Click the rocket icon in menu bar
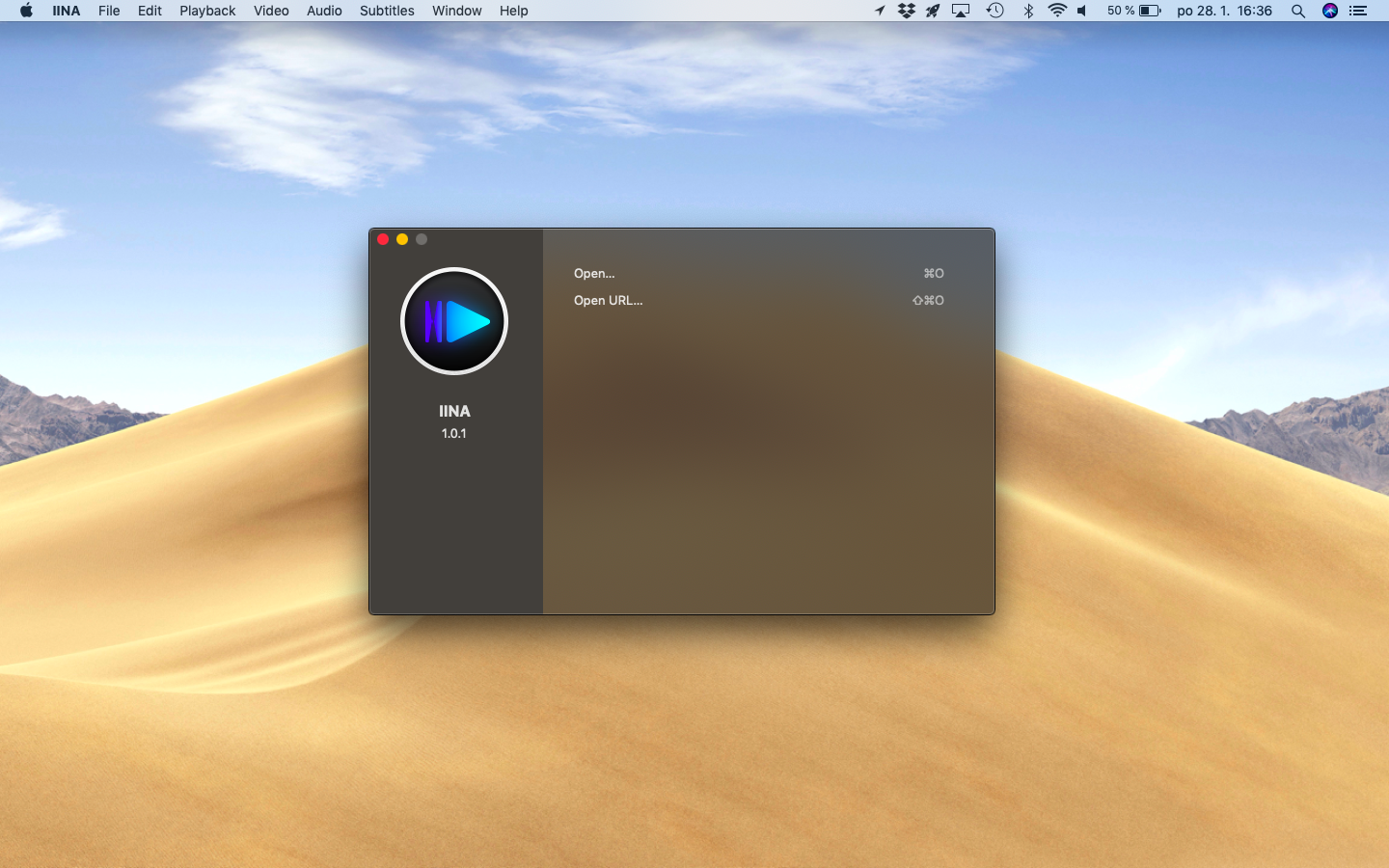 point(933,11)
